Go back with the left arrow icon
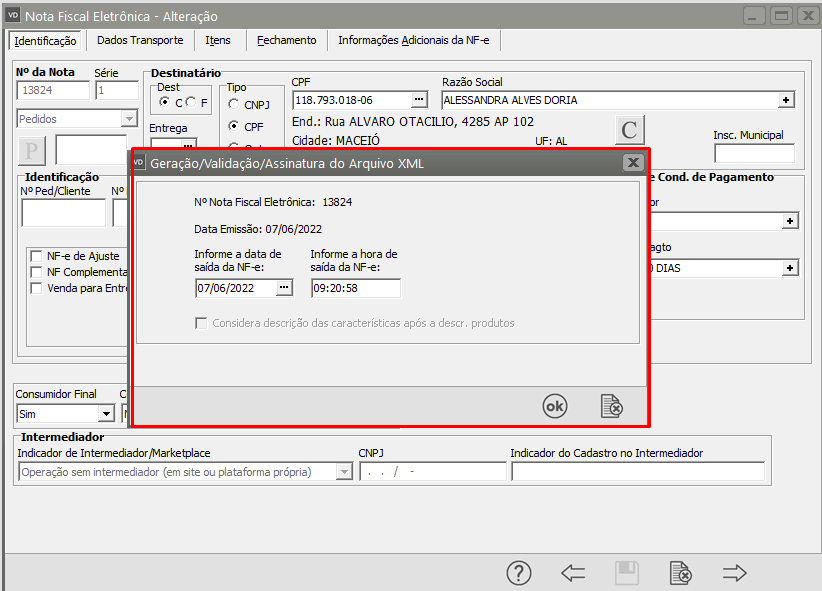This screenshot has width=822, height=591. 573,573
